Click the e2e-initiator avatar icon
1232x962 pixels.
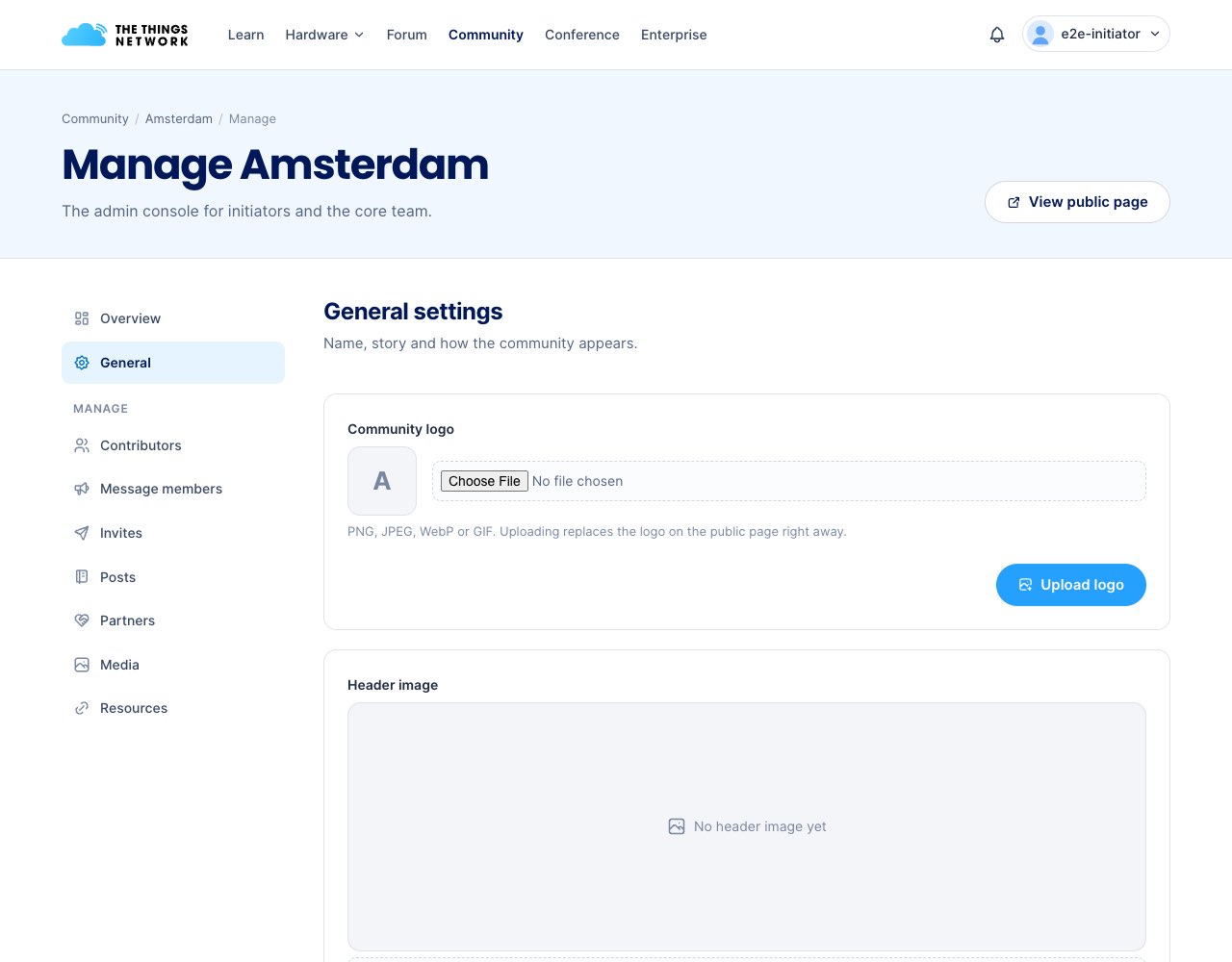pyautogui.click(x=1040, y=34)
